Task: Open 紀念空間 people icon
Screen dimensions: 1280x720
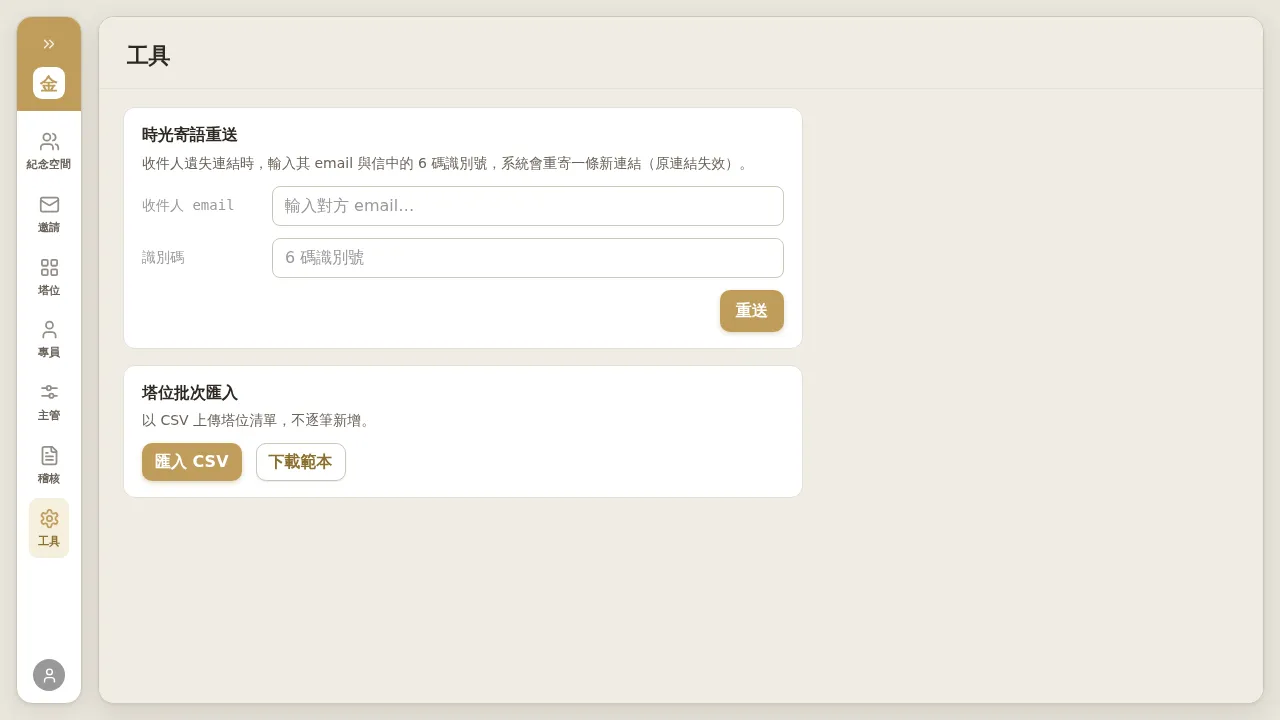Action: click(49, 141)
